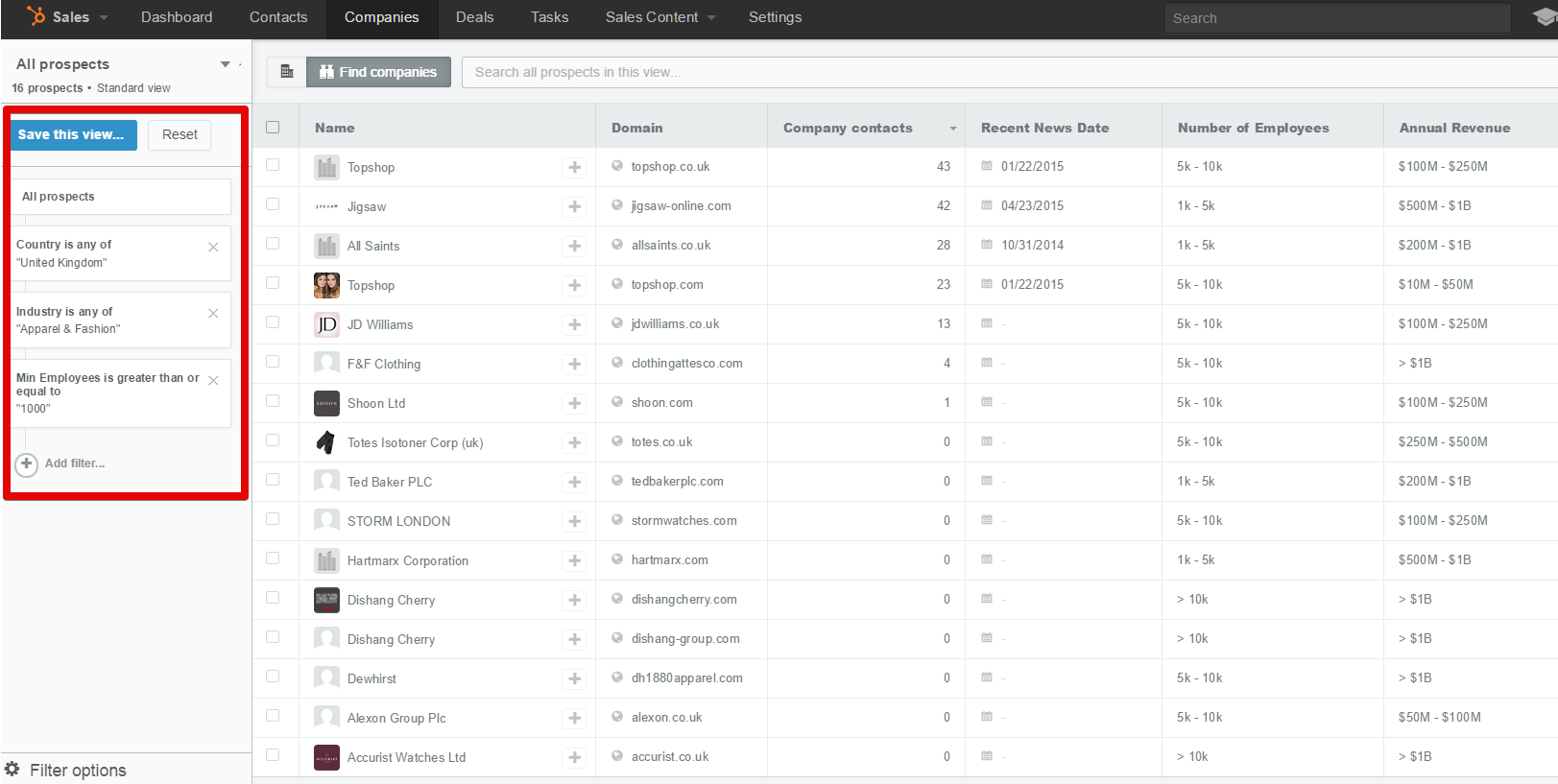Remove the Country filter with its X icon

[x=213, y=247]
